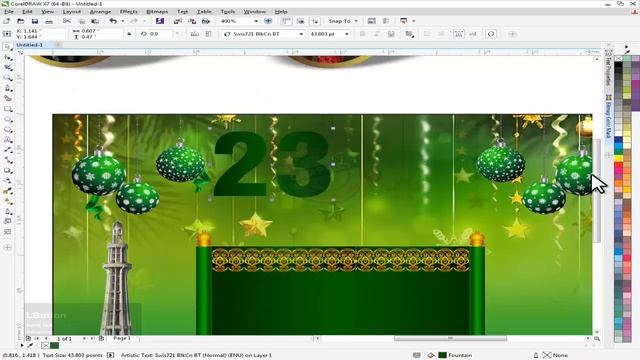The height and width of the screenshot is (360, 640).
Task: Switch to the Untitled-1 document tab
Action: 29,44
